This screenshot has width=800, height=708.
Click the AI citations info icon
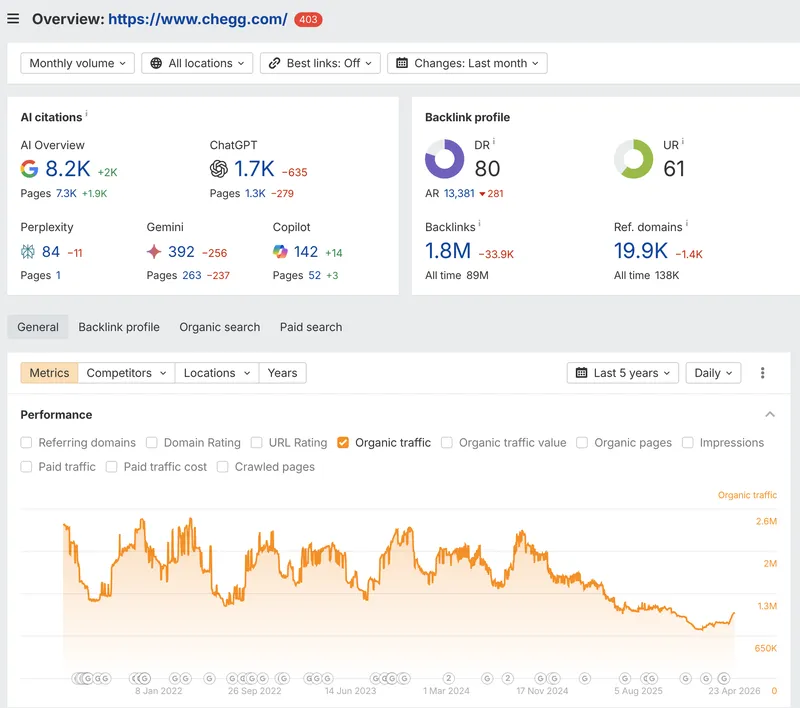(87, 113)
